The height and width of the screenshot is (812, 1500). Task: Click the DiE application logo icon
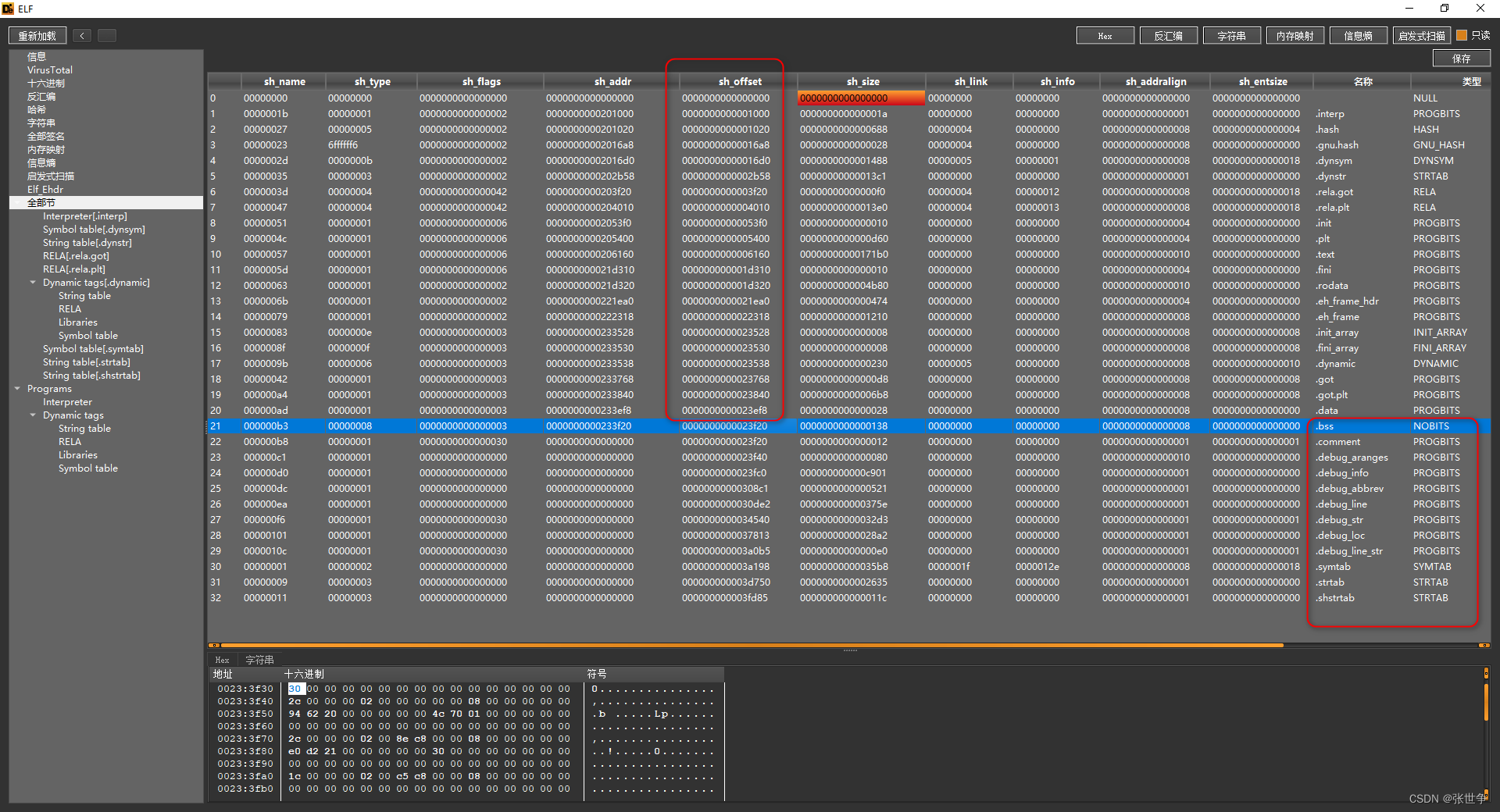[x=8, y=9]
